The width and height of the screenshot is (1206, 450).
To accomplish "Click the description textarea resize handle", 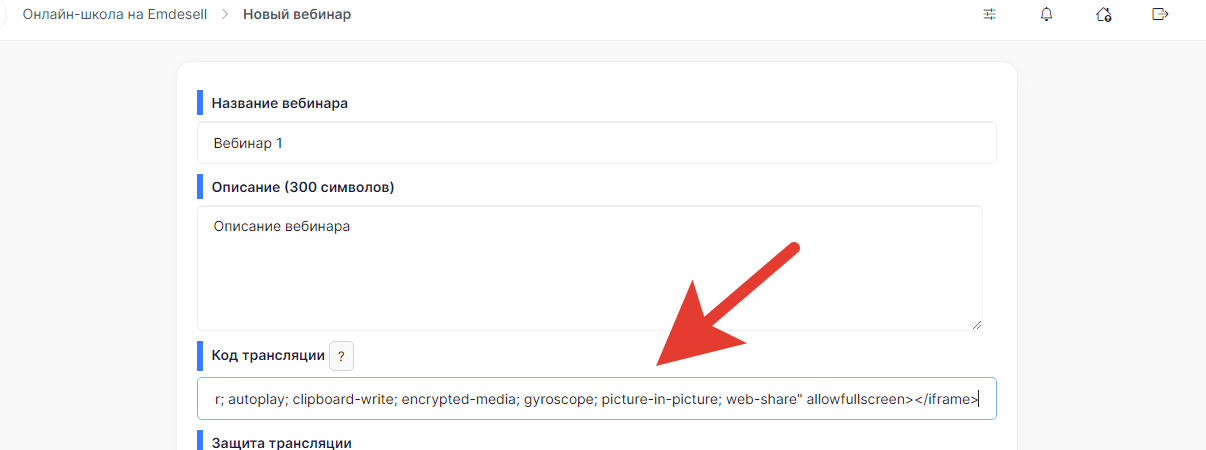I will [976, 324].
